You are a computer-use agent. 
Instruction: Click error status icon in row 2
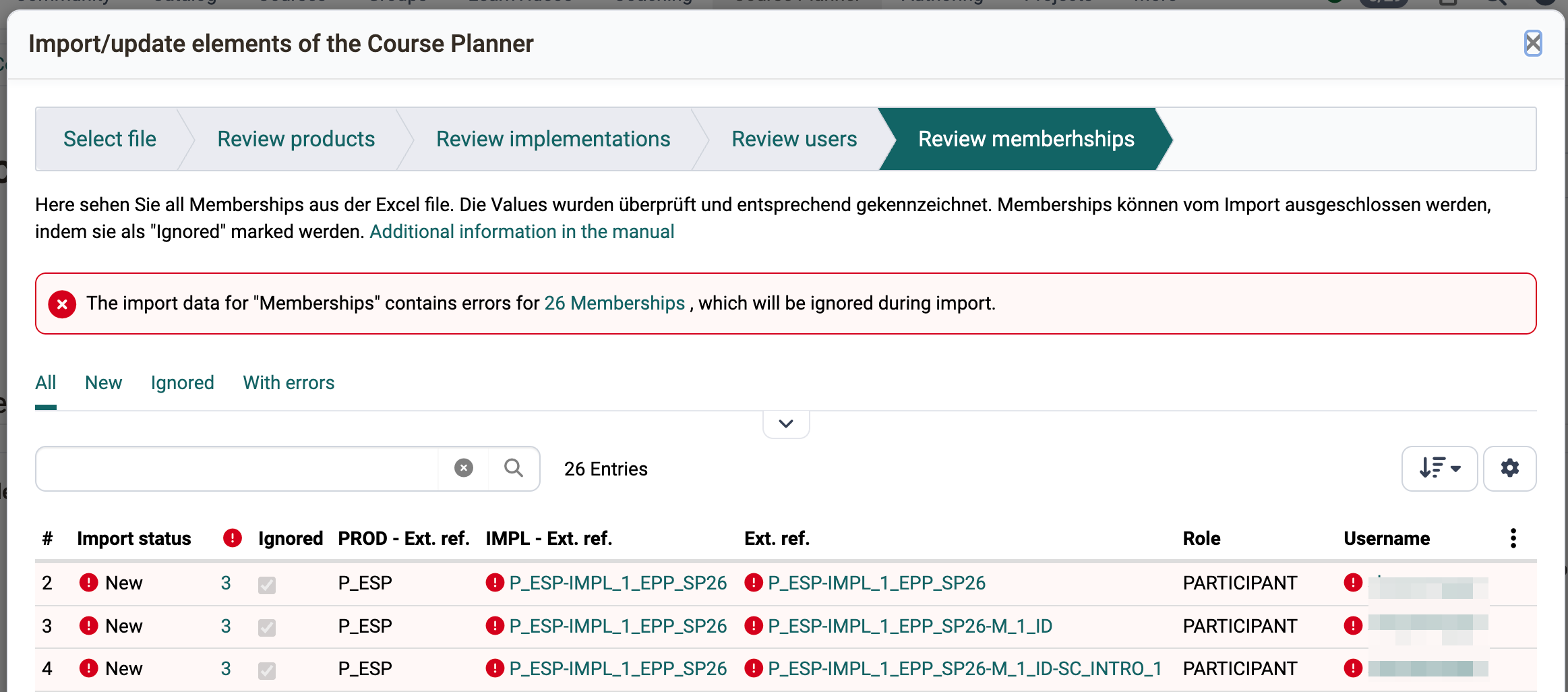coord(88,583)
